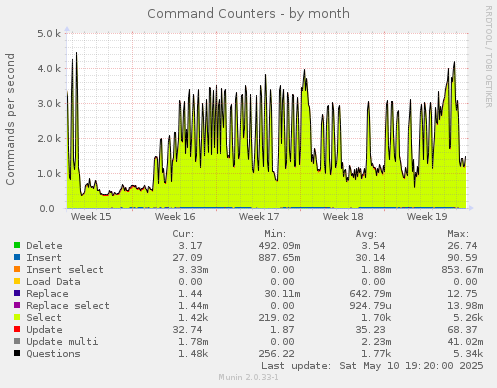Click the Week 19 axis label
The width and height of the screenshot is (497, 388).
pyautogui.click(x=427, y=217)
